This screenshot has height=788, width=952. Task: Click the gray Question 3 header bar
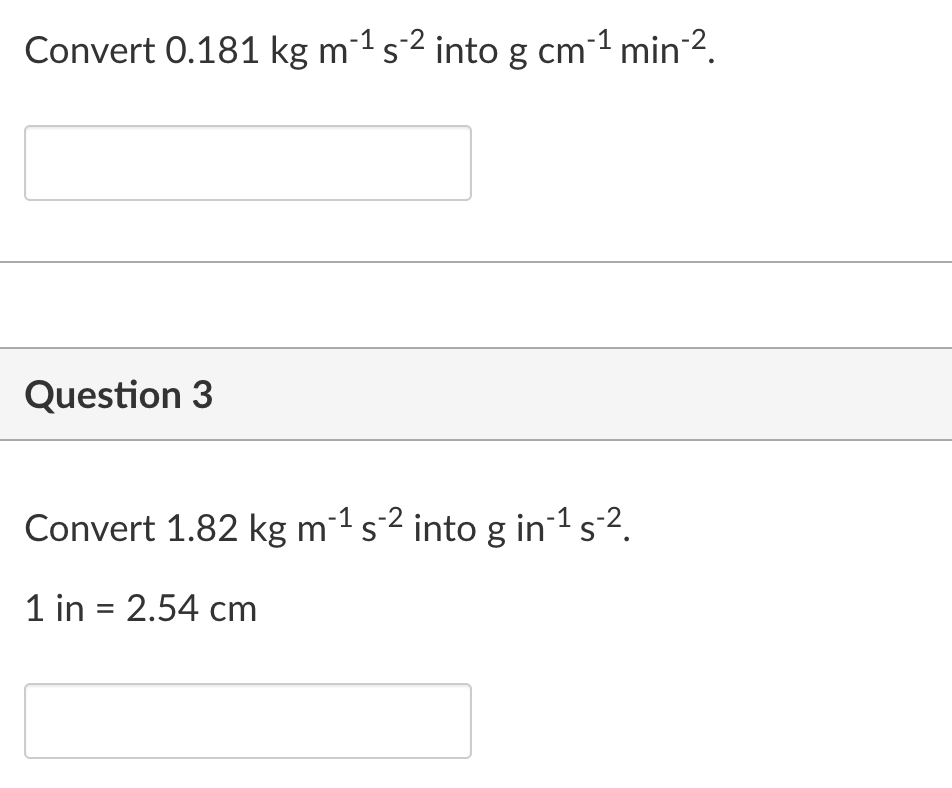(476, 394)
